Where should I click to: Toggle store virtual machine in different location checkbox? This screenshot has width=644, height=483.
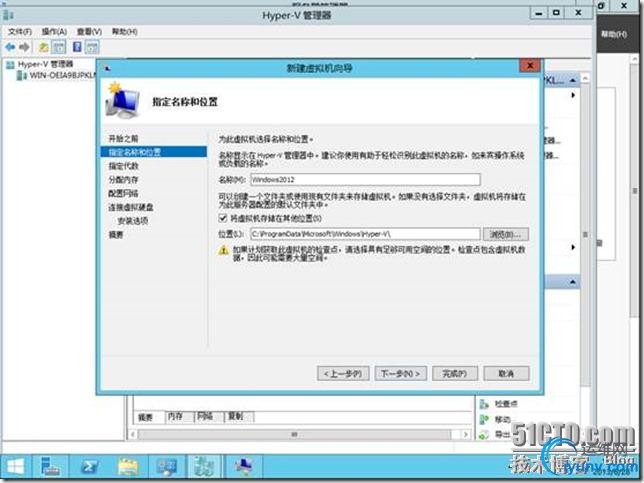pyautogui.click(x=223, y=218)
